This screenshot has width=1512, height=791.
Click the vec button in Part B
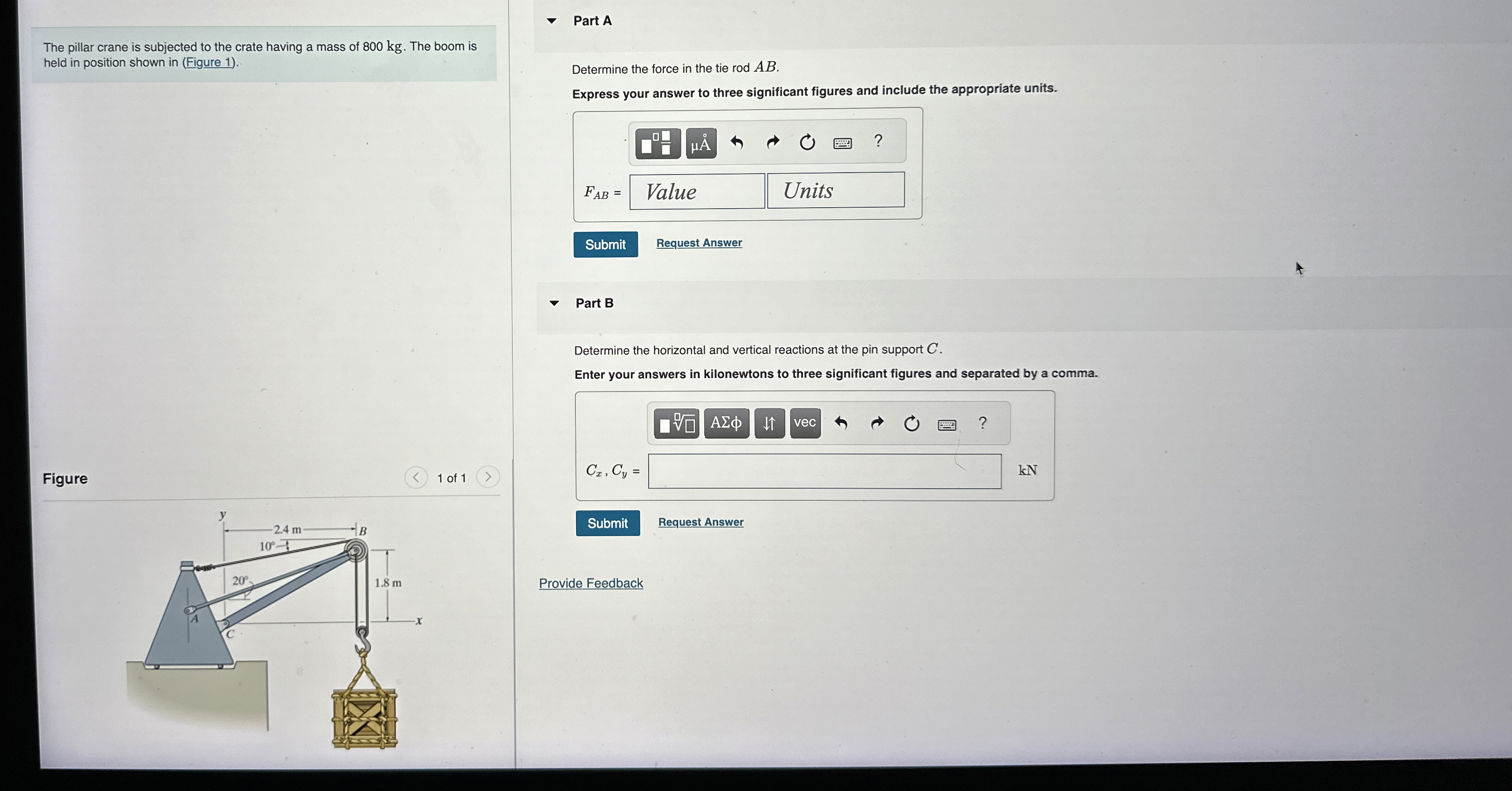[x=805, y=423]
